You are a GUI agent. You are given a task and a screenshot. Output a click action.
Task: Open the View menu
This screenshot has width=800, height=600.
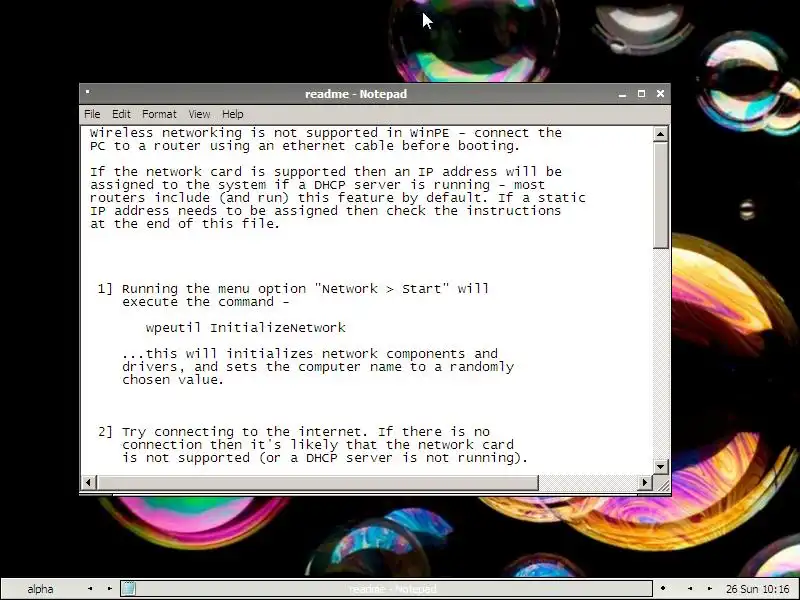point(199,114)
